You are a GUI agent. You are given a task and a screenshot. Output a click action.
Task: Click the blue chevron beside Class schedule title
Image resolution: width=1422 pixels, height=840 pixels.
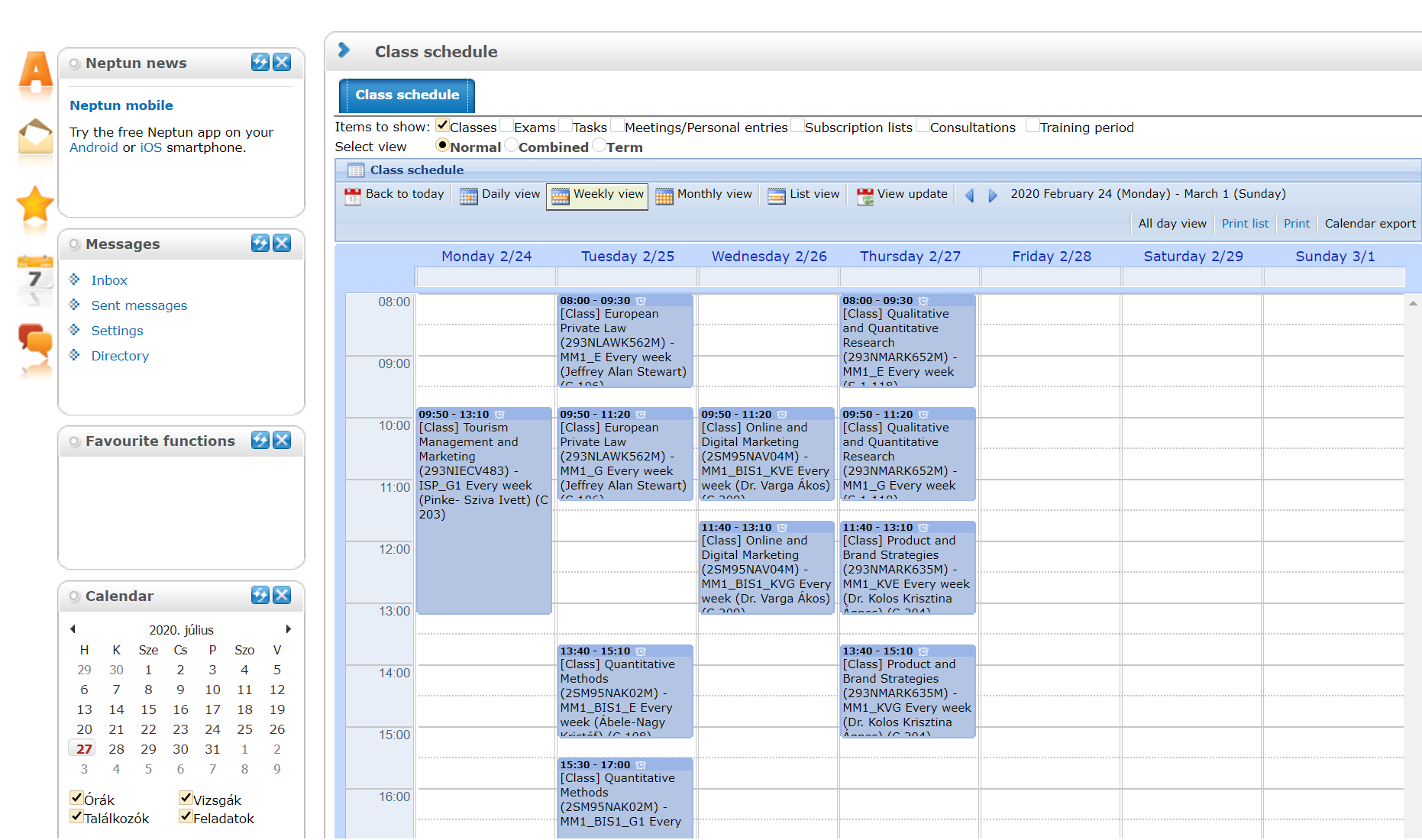(x=344, y=50)
